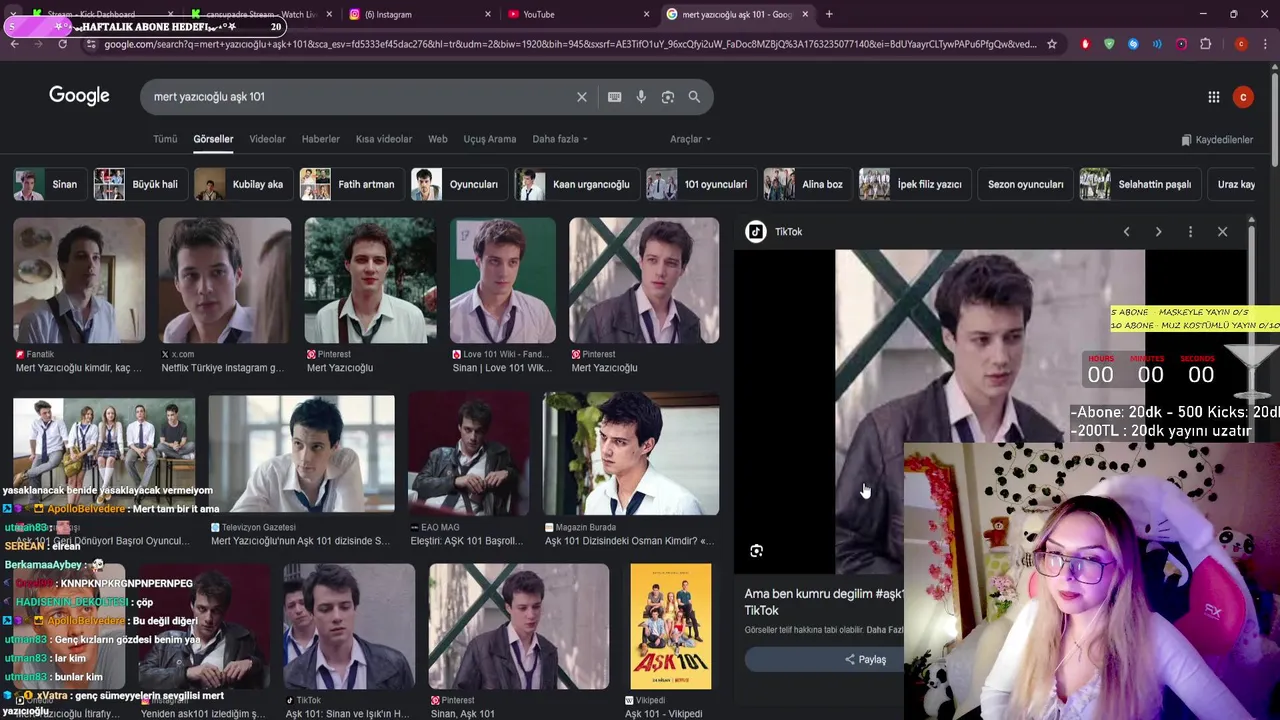This screenshot has height=720, width=1280.
Task: Open the preview panel three-dot menu
Action: pos(1190,232)
